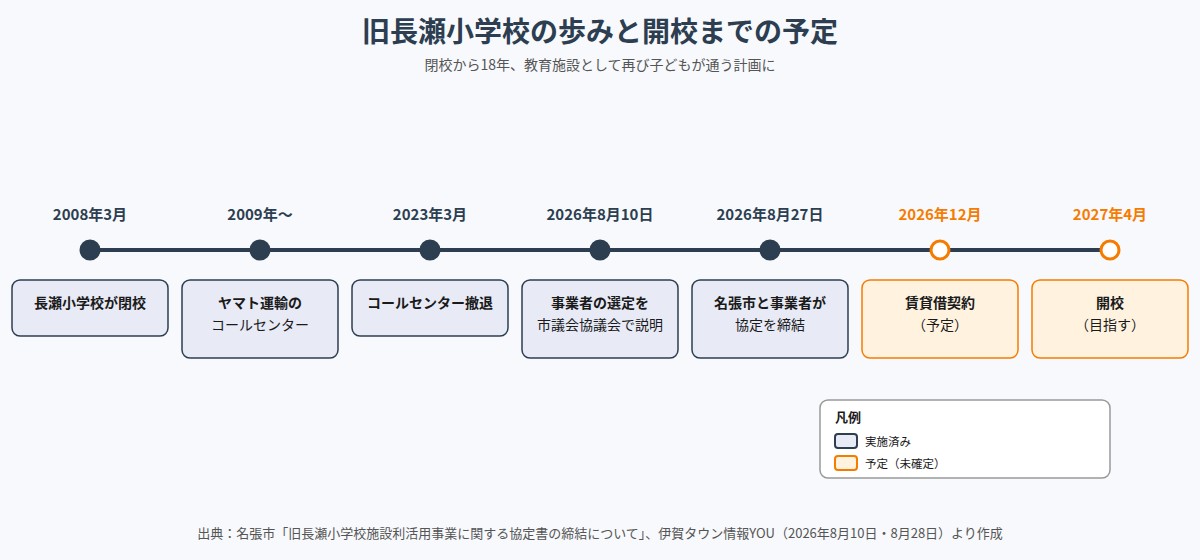Click the 2009年〜 timeline dot
1200x560 pixels.
point(260,250)
